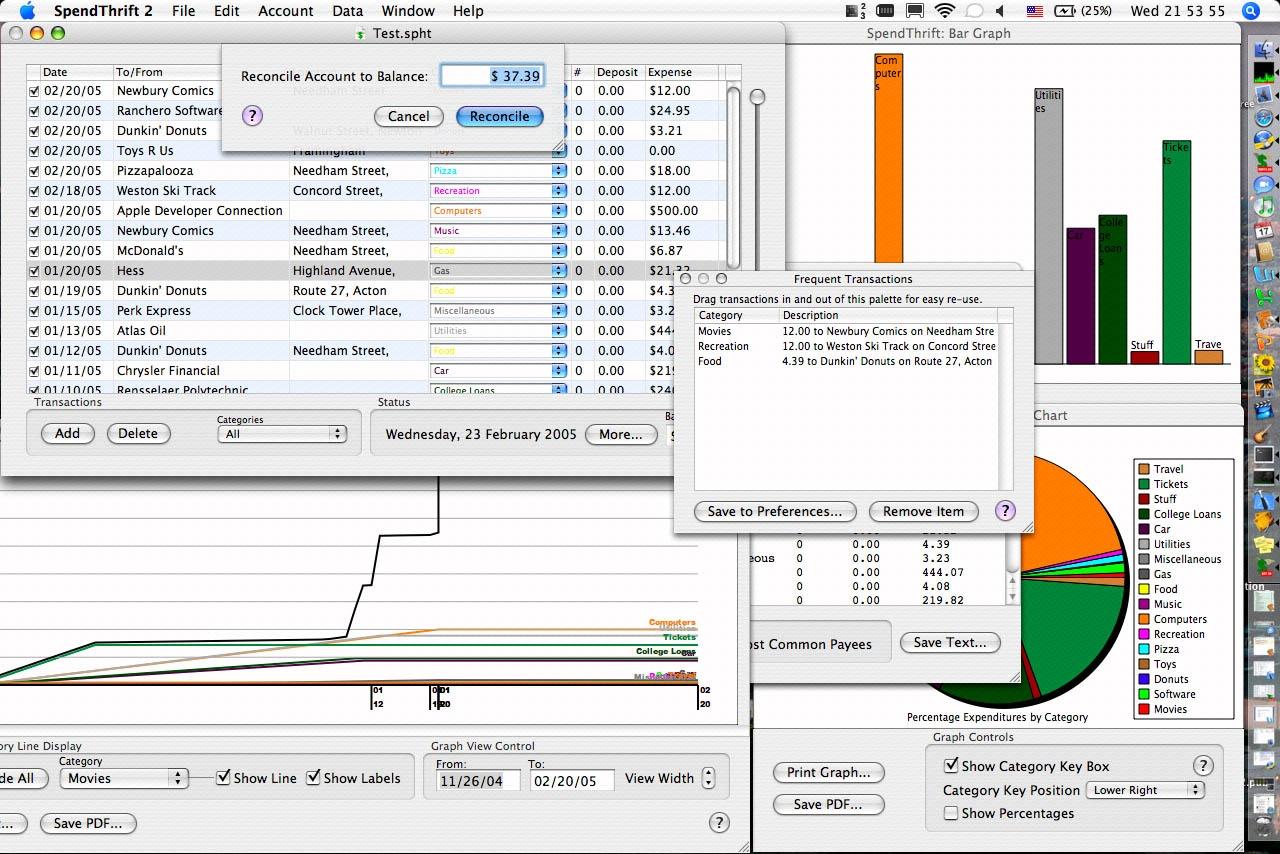
Task: Click the Reconcile button
Action: [499, 116]
